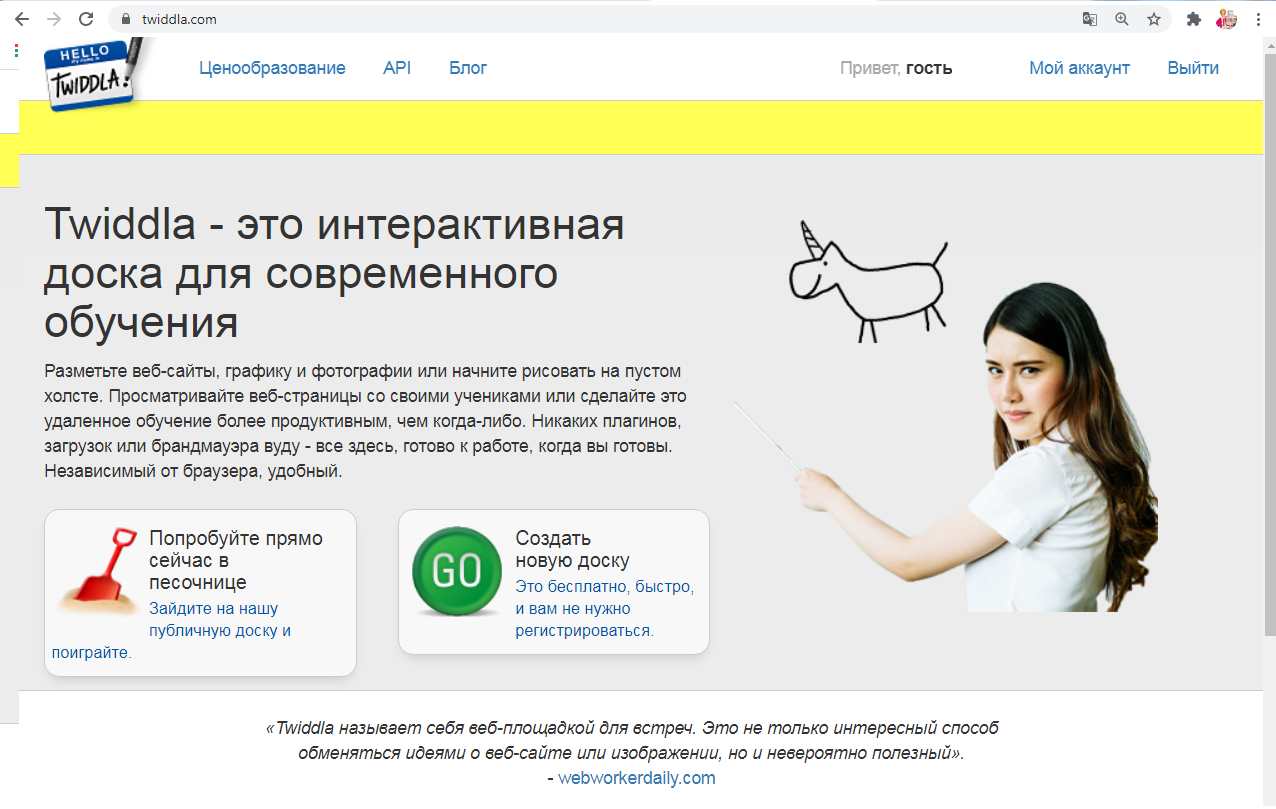Screen dimensions: 1276x809
Task: Click the browser forward arrow
Action: (x=54, y=19)
